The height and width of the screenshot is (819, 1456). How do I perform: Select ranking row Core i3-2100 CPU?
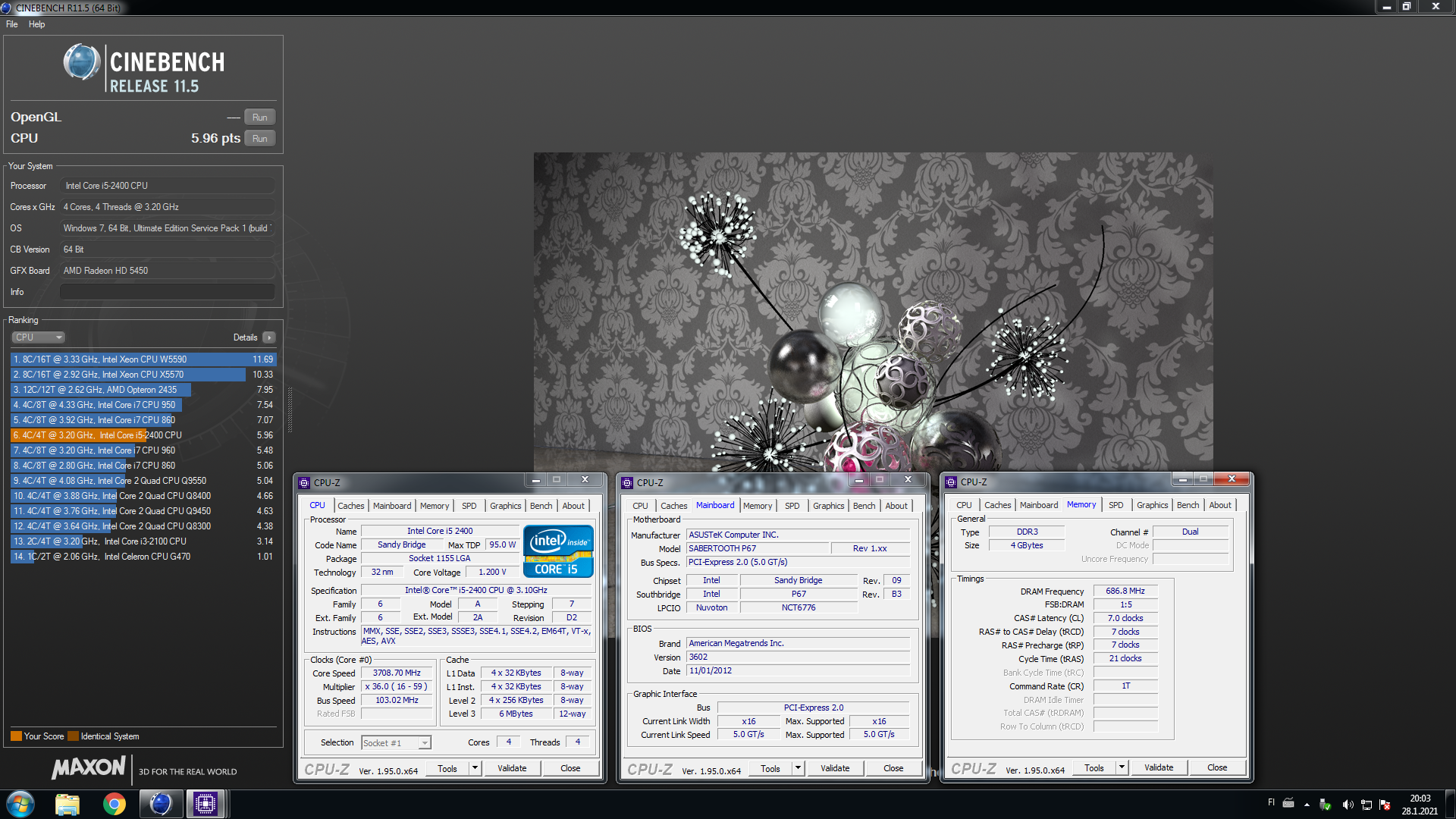tap(143, 541)
